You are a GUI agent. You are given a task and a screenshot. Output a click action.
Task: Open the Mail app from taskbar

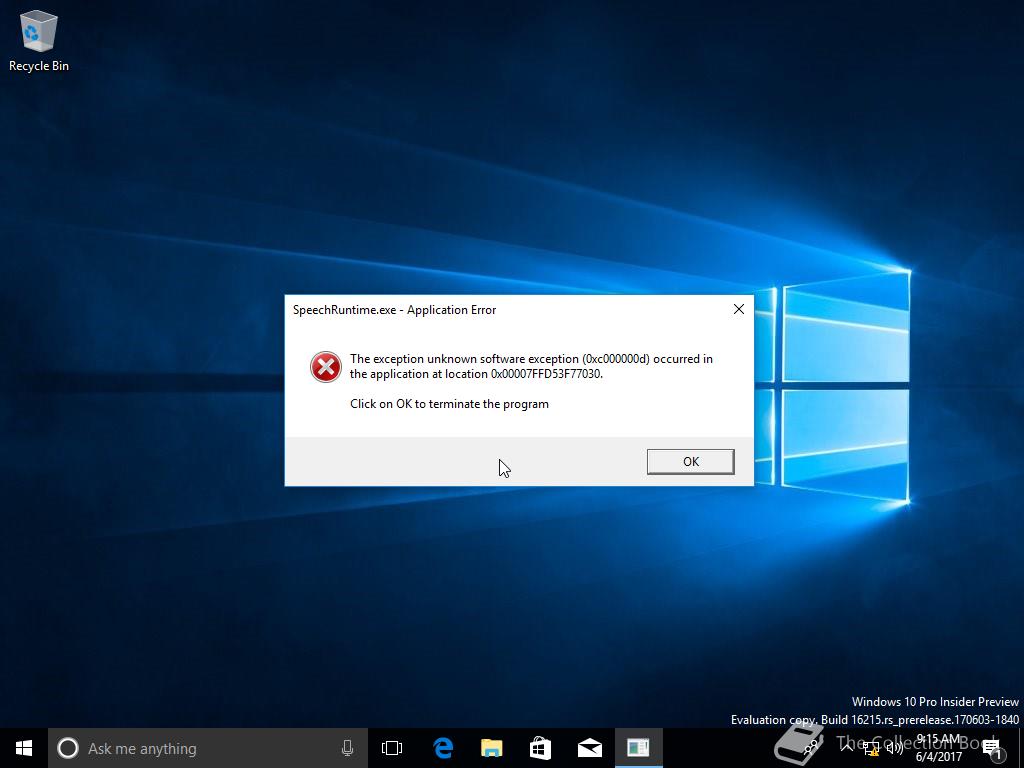pos(590,748)
